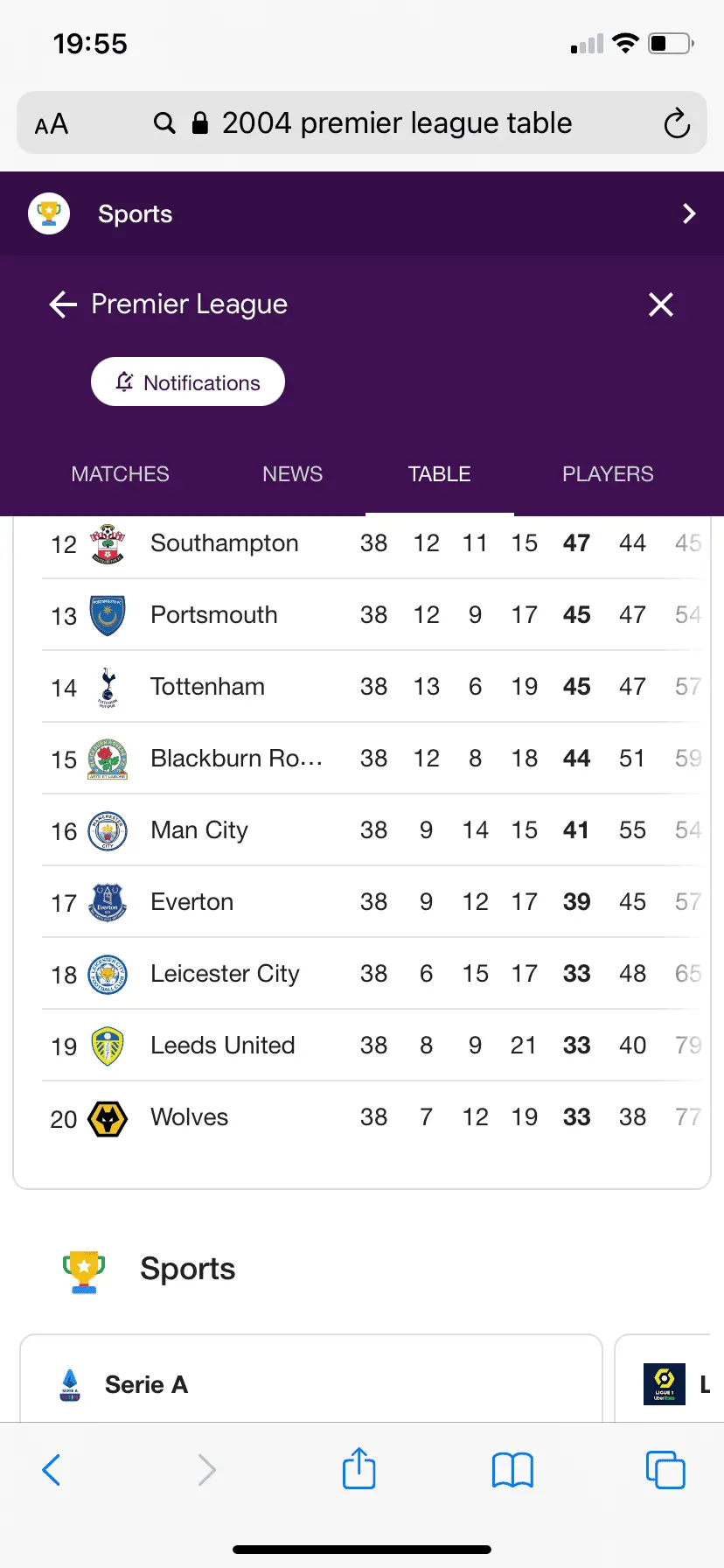This screenshot has height=1568, width=724.
Task: Open the Serie A league card
Action: [310, 1382]
